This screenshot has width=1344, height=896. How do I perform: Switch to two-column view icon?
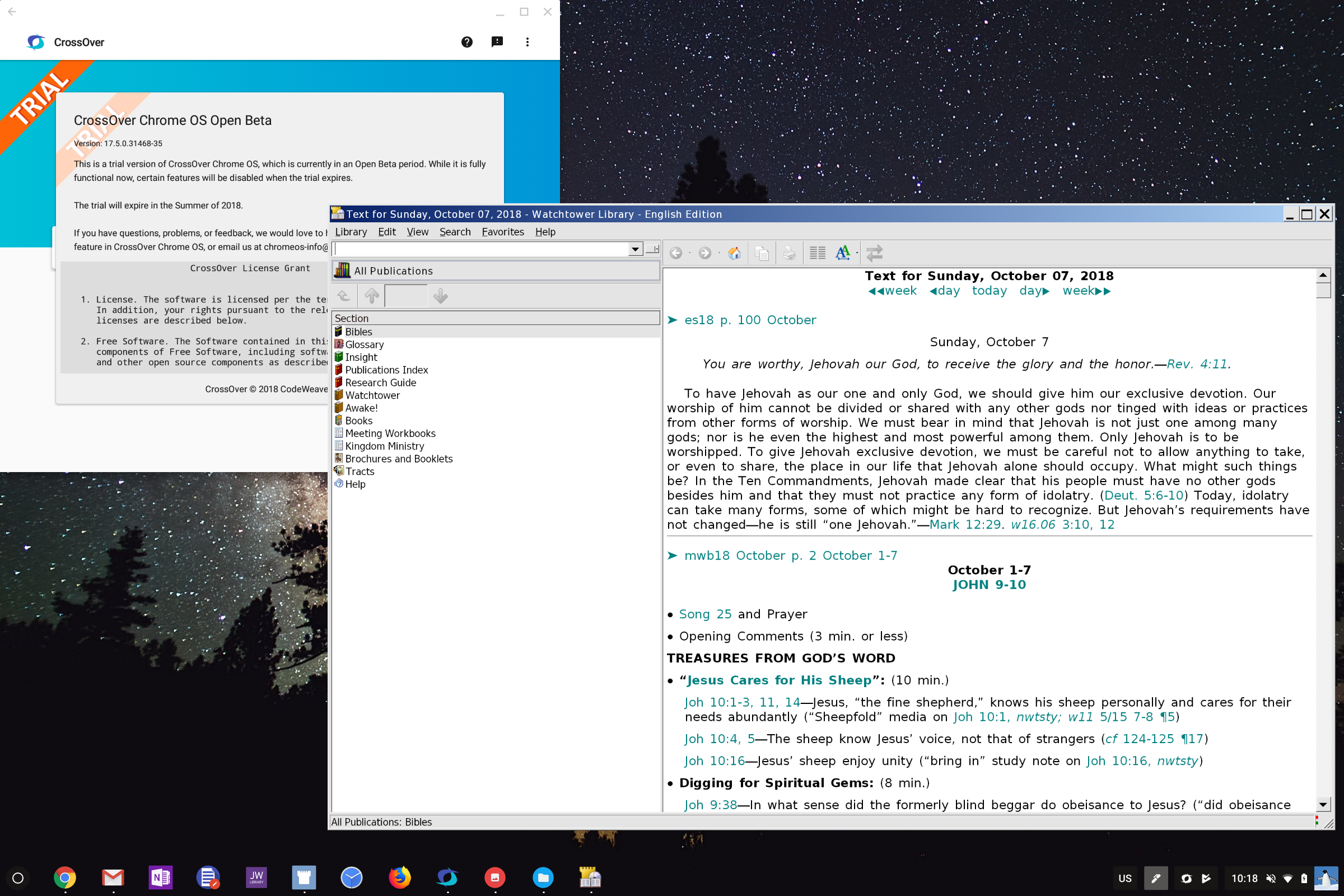(817, 253)
